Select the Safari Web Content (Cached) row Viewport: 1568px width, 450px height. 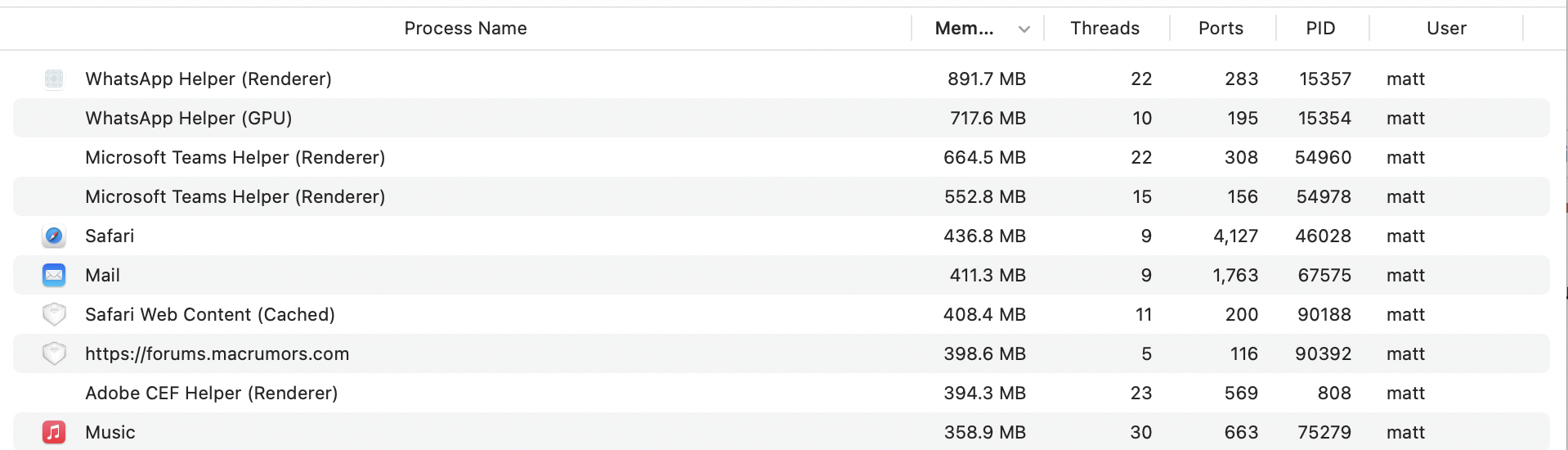coord(782,314)
